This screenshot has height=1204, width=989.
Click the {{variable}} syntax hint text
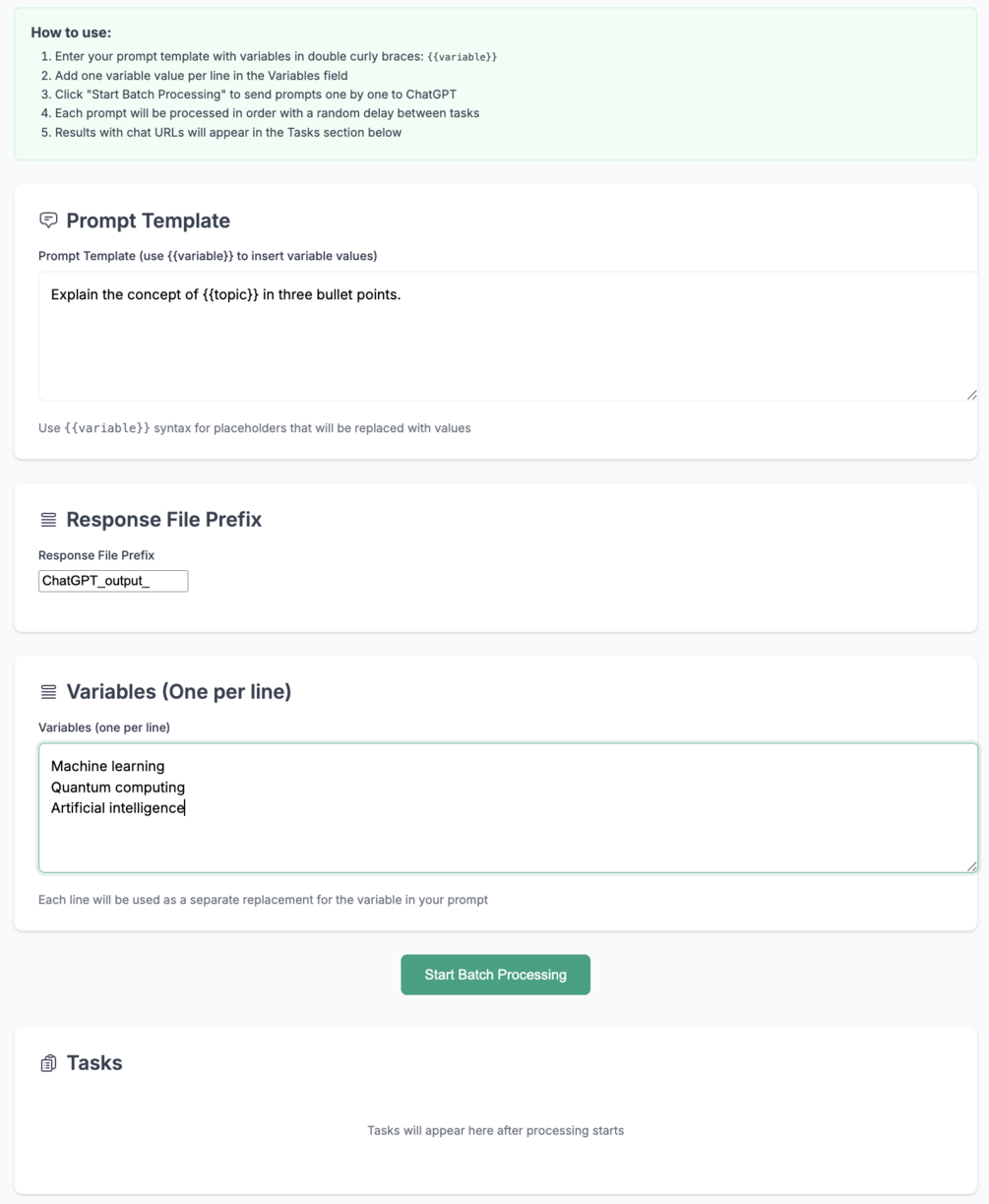[254, 428]
